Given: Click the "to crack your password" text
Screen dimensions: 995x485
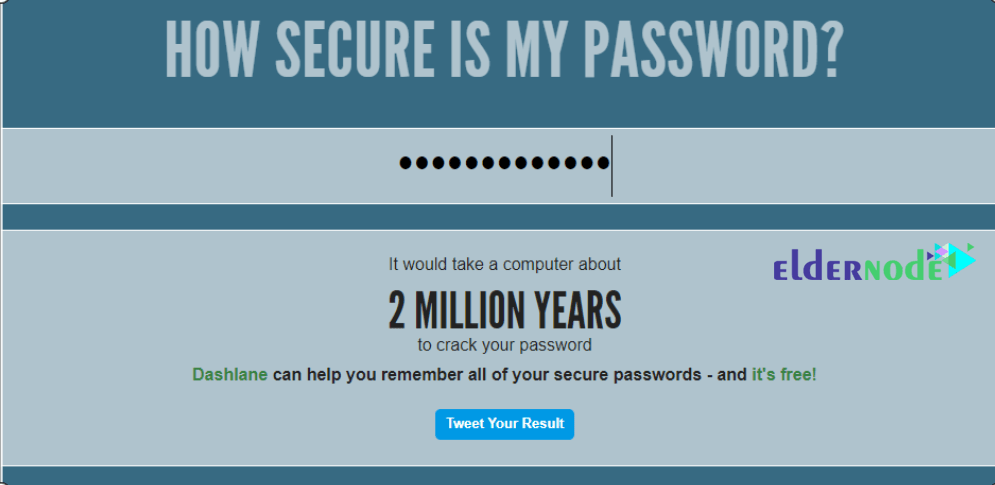Looking at the screenshot, I should click(x=504, y=345).
